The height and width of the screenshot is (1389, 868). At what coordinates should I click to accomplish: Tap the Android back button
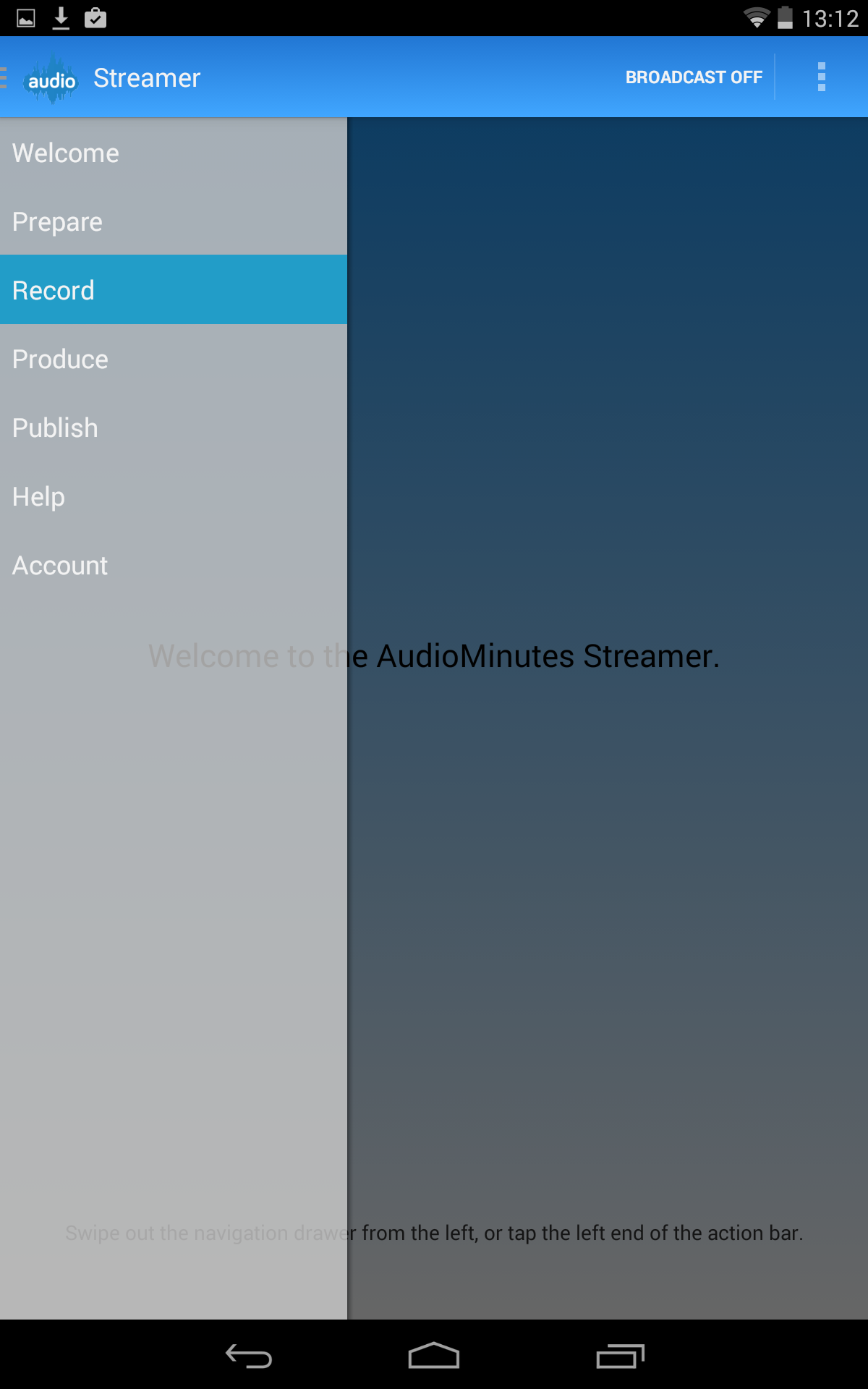(249, 1356)
